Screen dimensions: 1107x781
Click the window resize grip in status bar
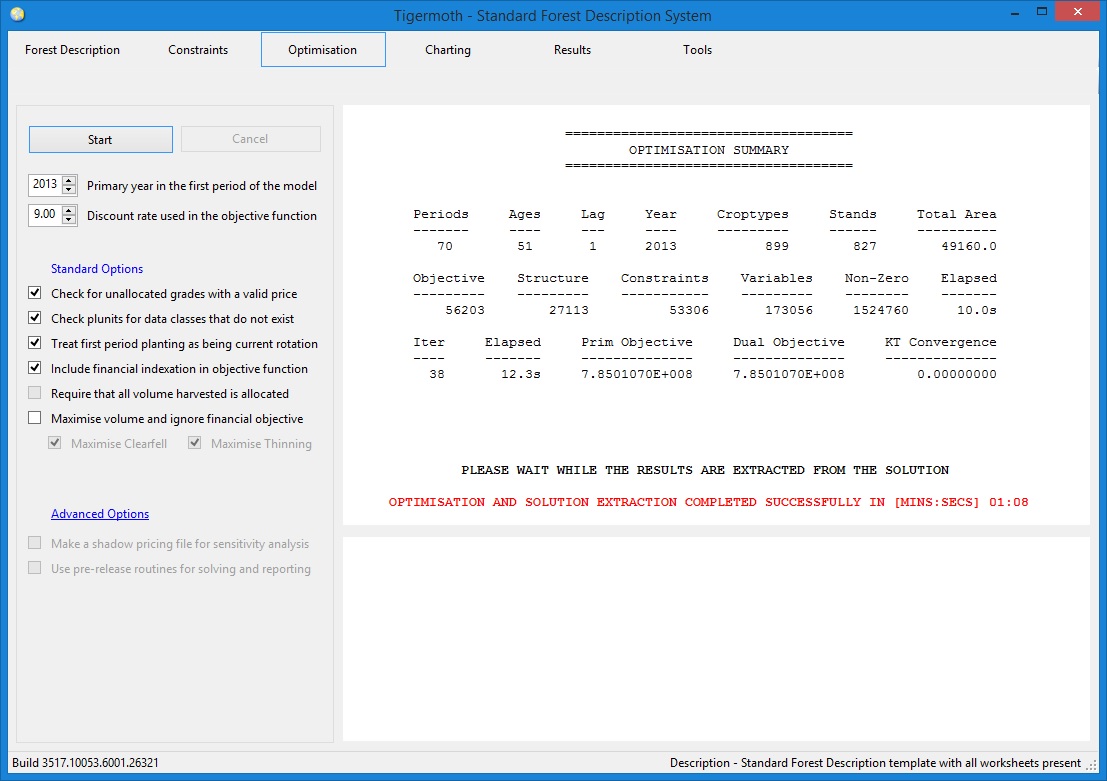click(x=1091, y=765)
